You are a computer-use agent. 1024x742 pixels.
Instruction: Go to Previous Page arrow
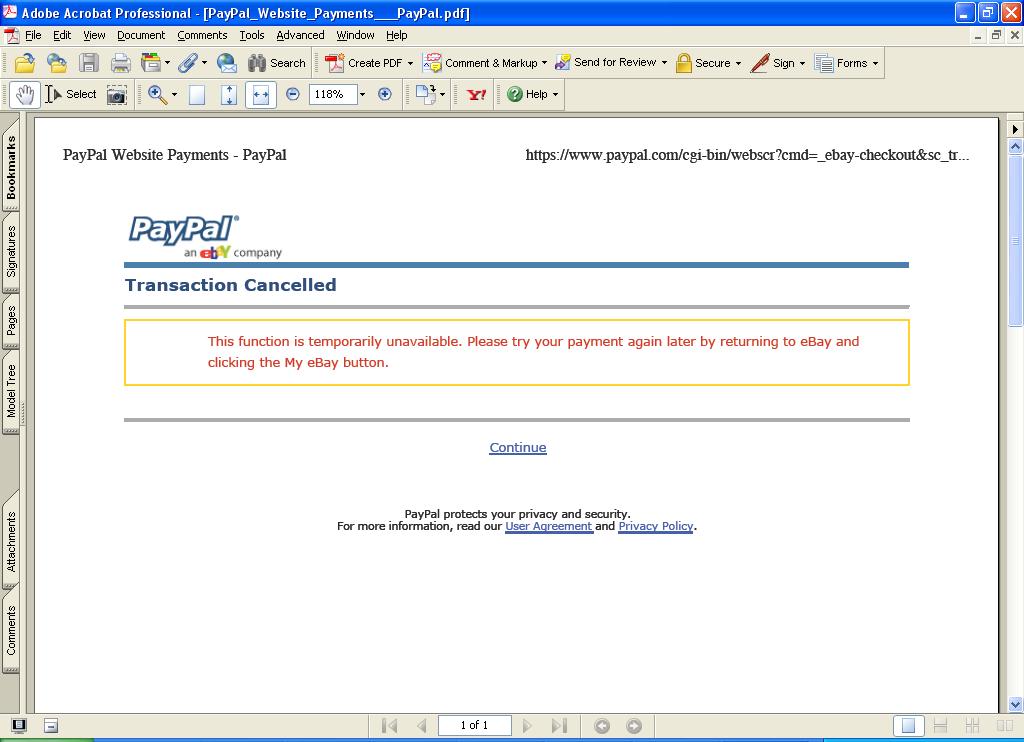[421, 726]
